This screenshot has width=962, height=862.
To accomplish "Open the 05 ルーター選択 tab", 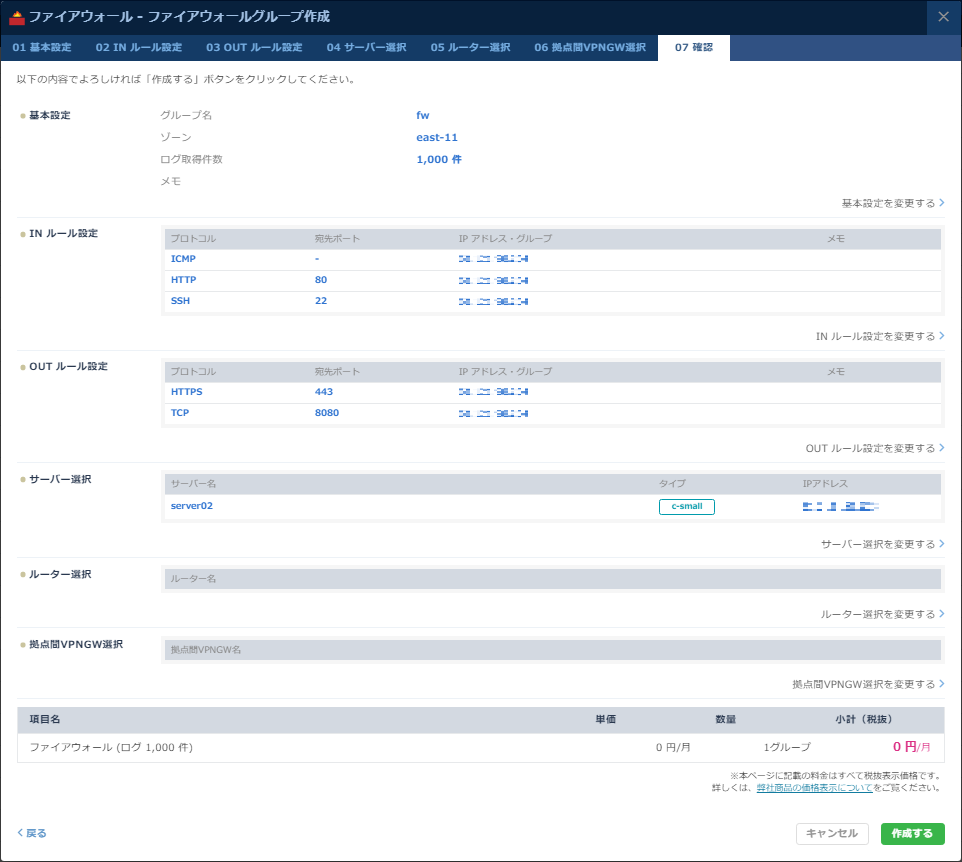I will 470,48.
